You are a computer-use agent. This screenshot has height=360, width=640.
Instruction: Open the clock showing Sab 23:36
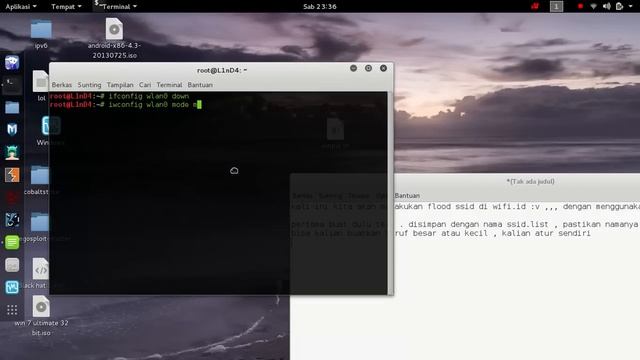click(320, 6)
